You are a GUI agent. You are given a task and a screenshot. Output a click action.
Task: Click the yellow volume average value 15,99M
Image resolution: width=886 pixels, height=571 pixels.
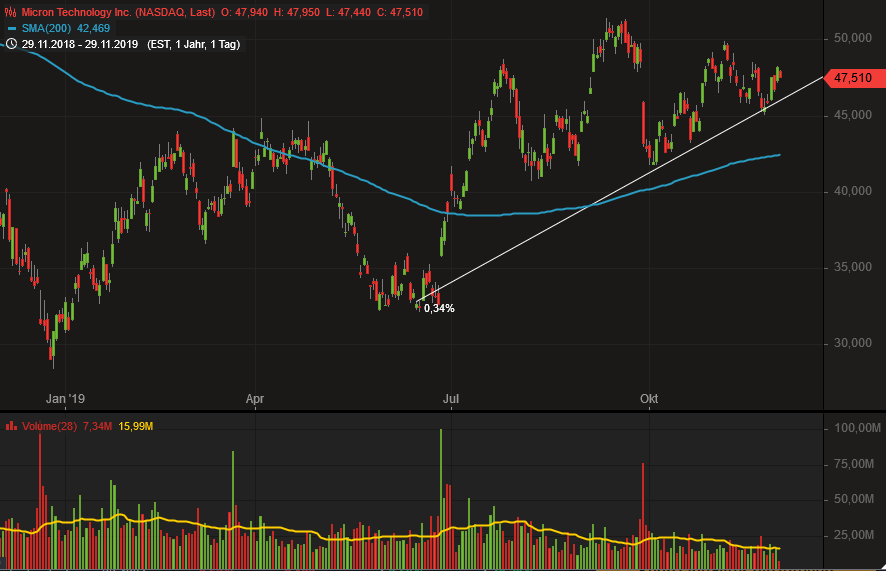pos(135,426)
